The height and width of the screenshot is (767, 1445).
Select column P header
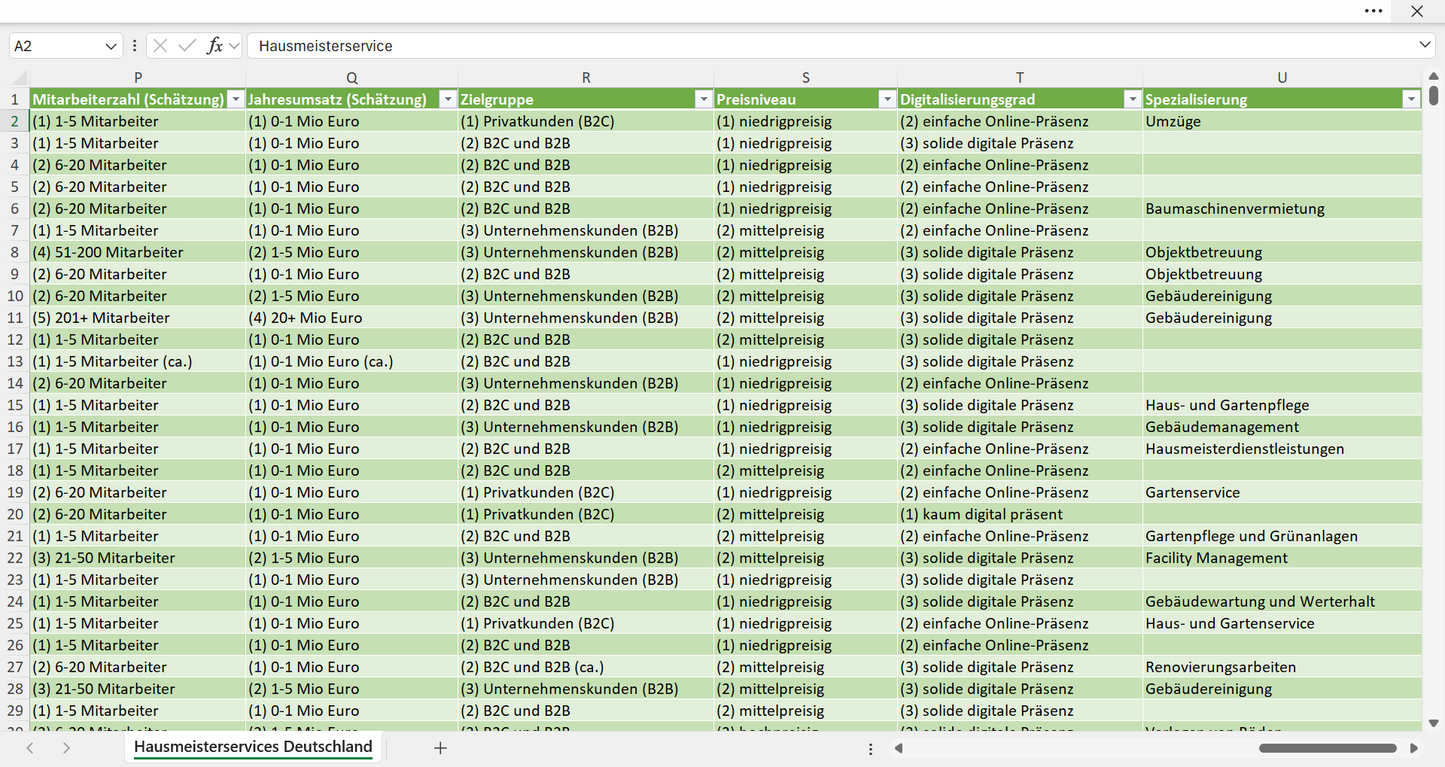[138, 77]
